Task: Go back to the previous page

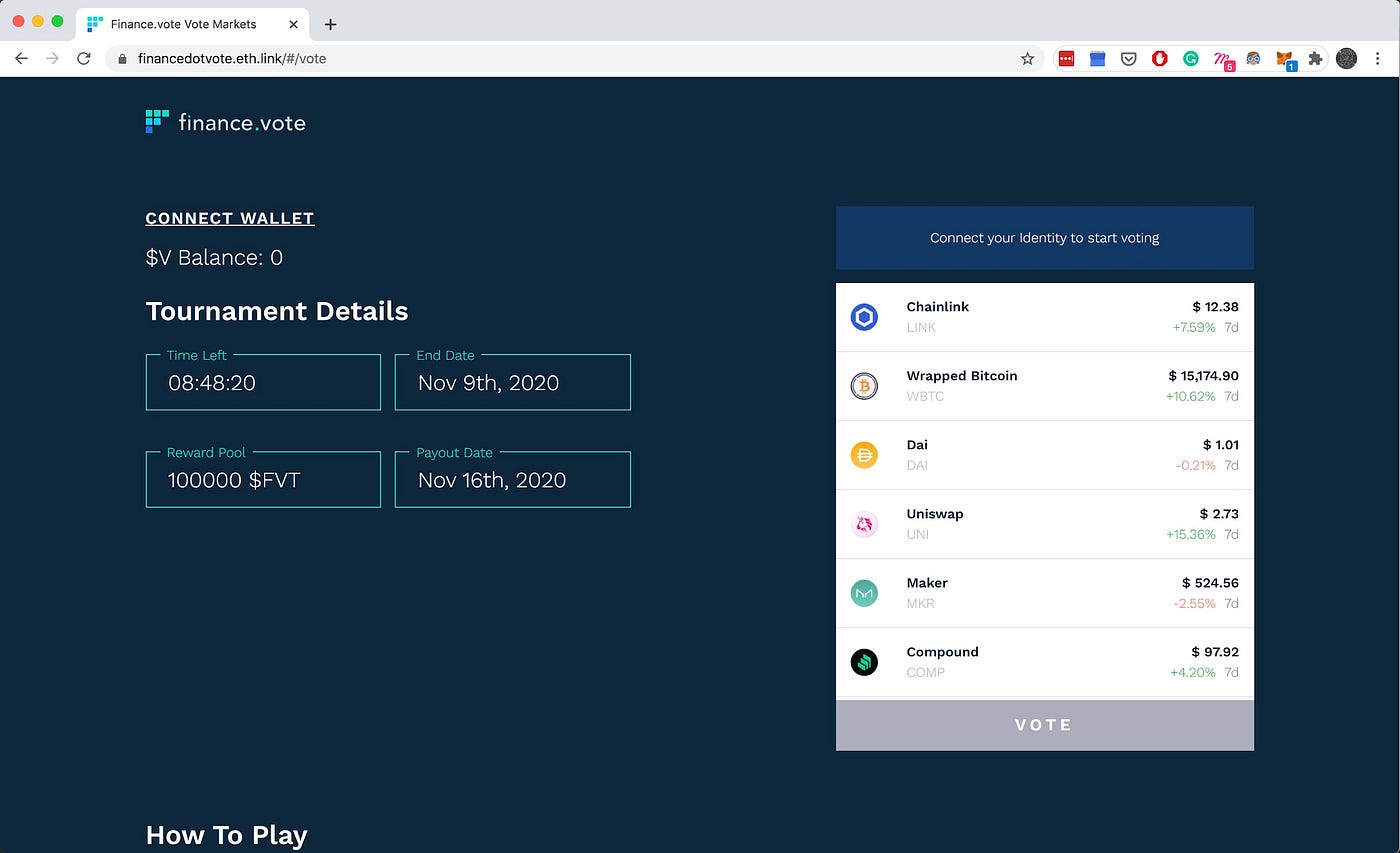Action: 21,59
